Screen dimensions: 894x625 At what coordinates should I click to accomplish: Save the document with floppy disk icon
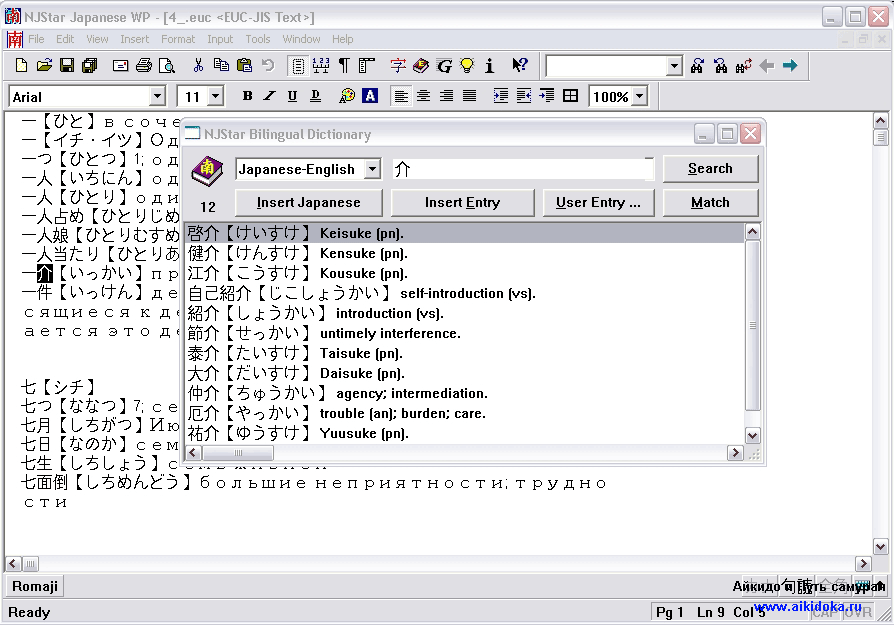[67, 66]
